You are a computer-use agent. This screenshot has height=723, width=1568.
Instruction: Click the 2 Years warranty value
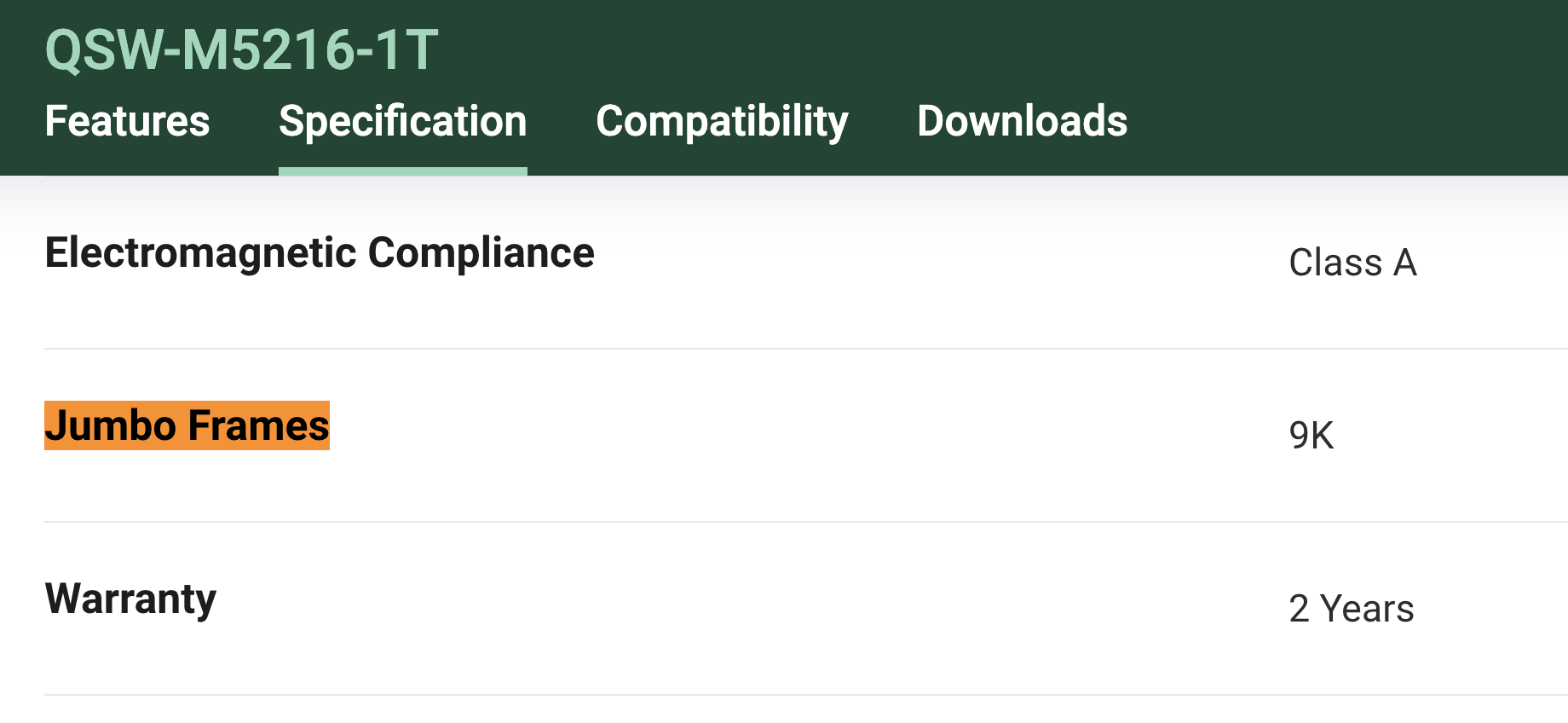1351,609
